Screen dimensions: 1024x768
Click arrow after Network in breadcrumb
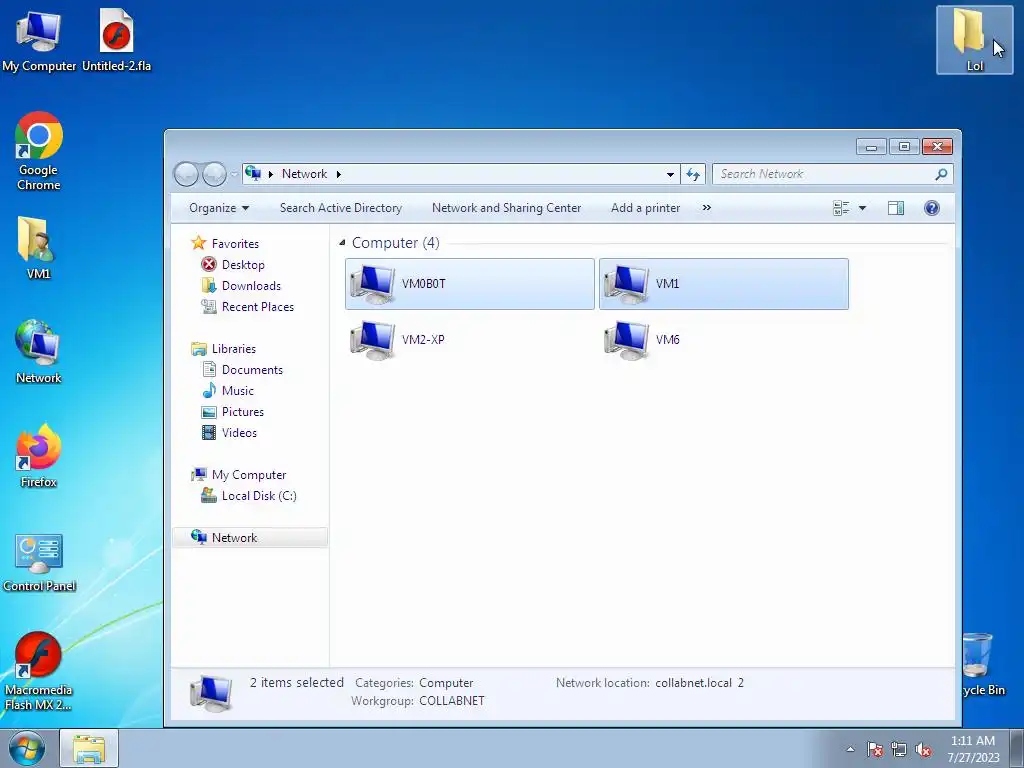pos(338,174)
